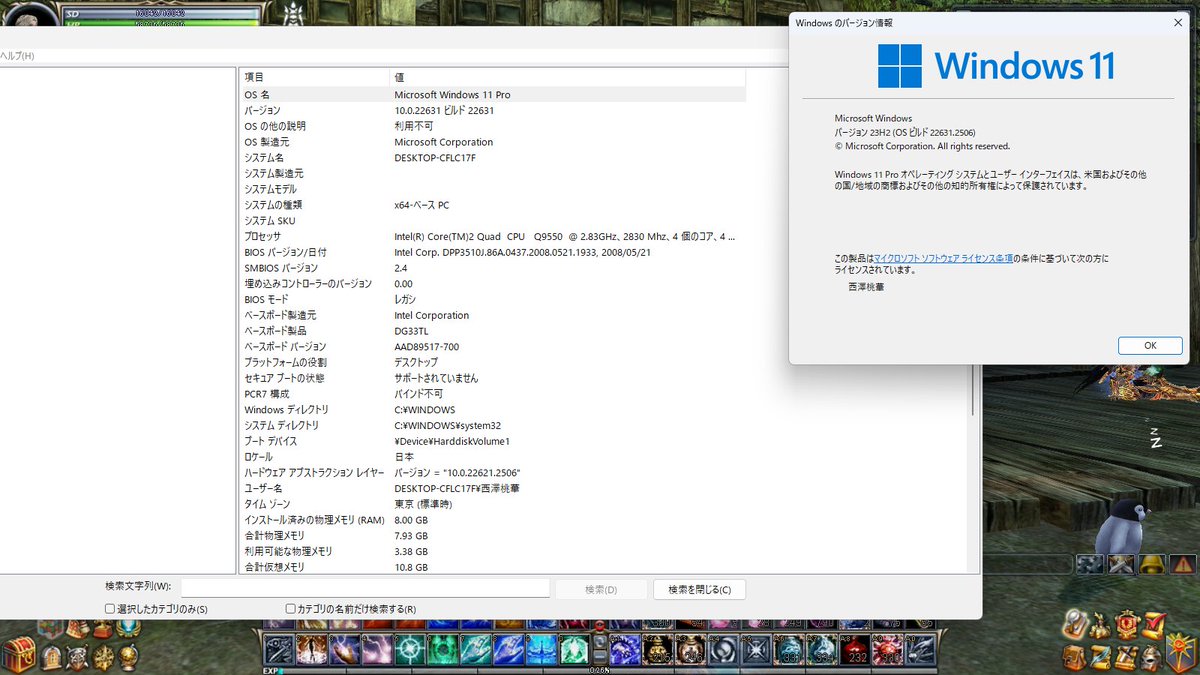
Task: Select the プラットフォームの役割 デスクトップ row
Action: pyautogui.click(x=492, y=362)
